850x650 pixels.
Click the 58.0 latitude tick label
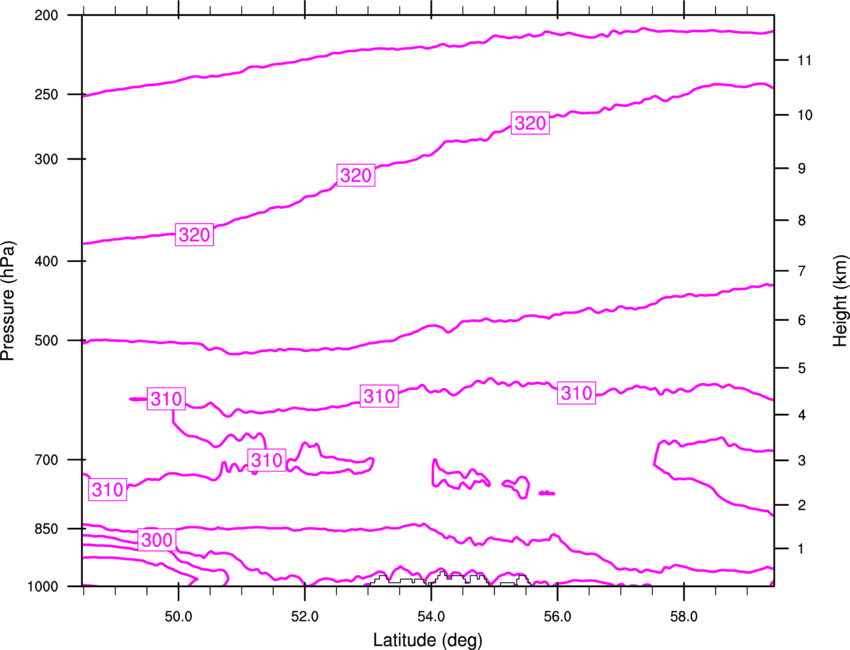(x=684, y=617)
